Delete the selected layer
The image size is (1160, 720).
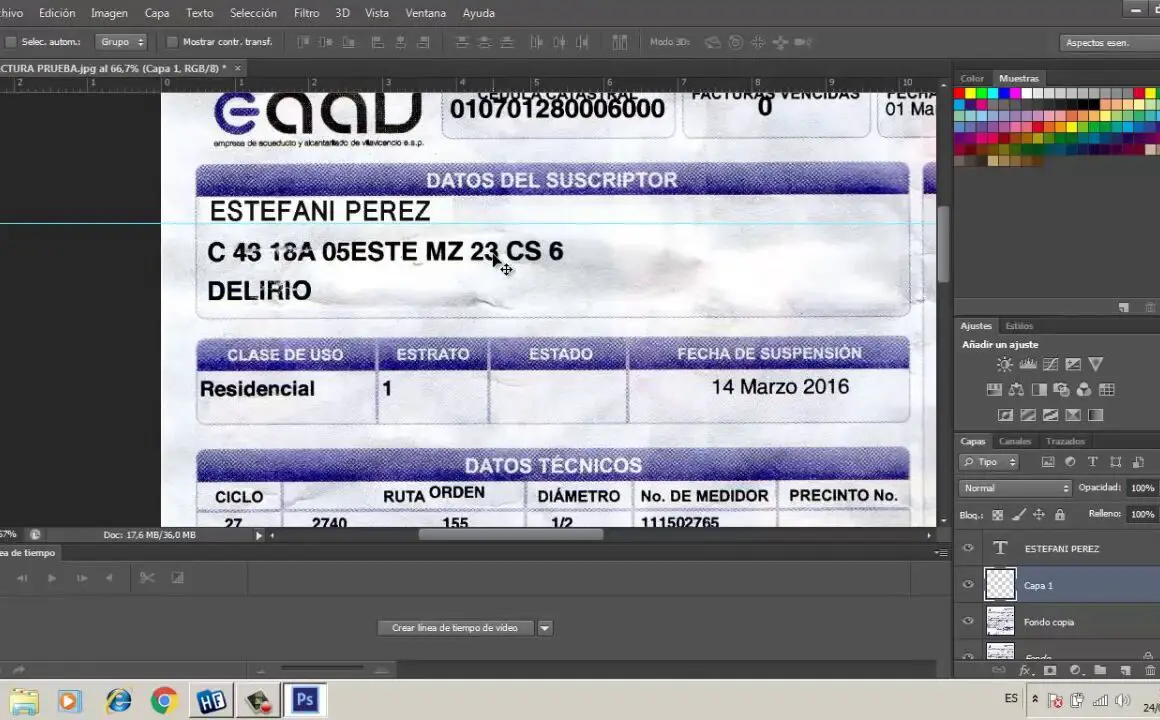click(1150, 670)
